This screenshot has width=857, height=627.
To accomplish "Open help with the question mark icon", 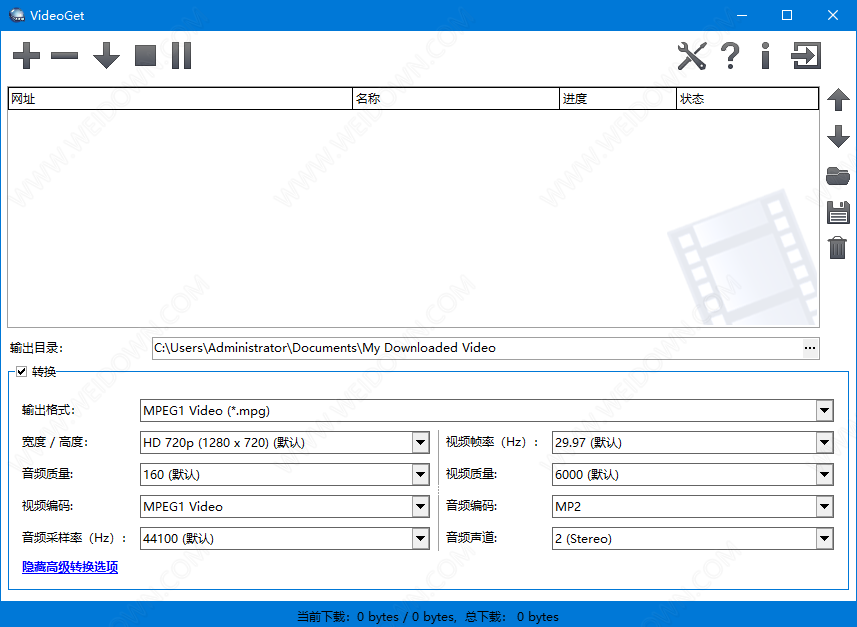I will point(730,56).
